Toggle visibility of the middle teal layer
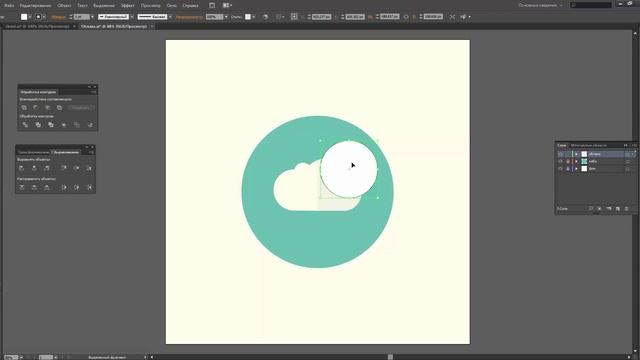Viewport: 640px width, 360px height. point(560,161)
